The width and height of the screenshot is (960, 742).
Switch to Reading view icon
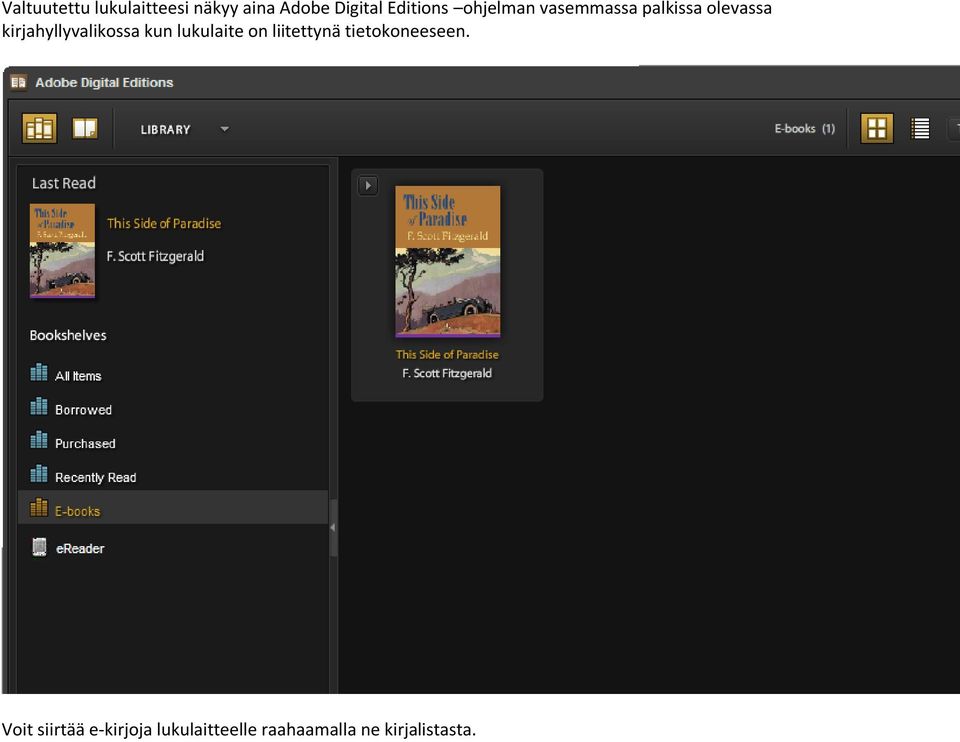pos(85,129)
